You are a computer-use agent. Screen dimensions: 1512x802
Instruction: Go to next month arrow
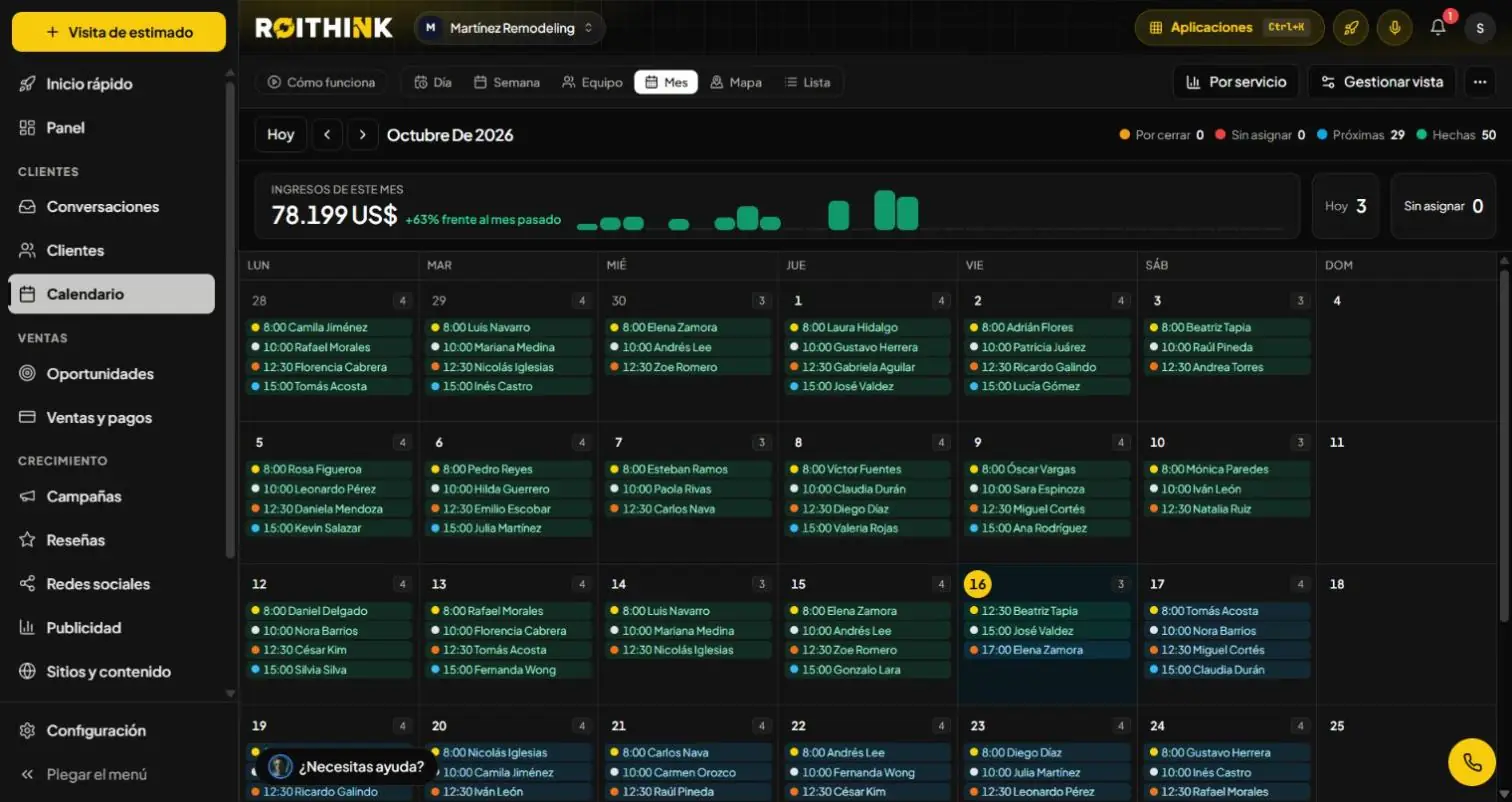(x=362, y=135)
